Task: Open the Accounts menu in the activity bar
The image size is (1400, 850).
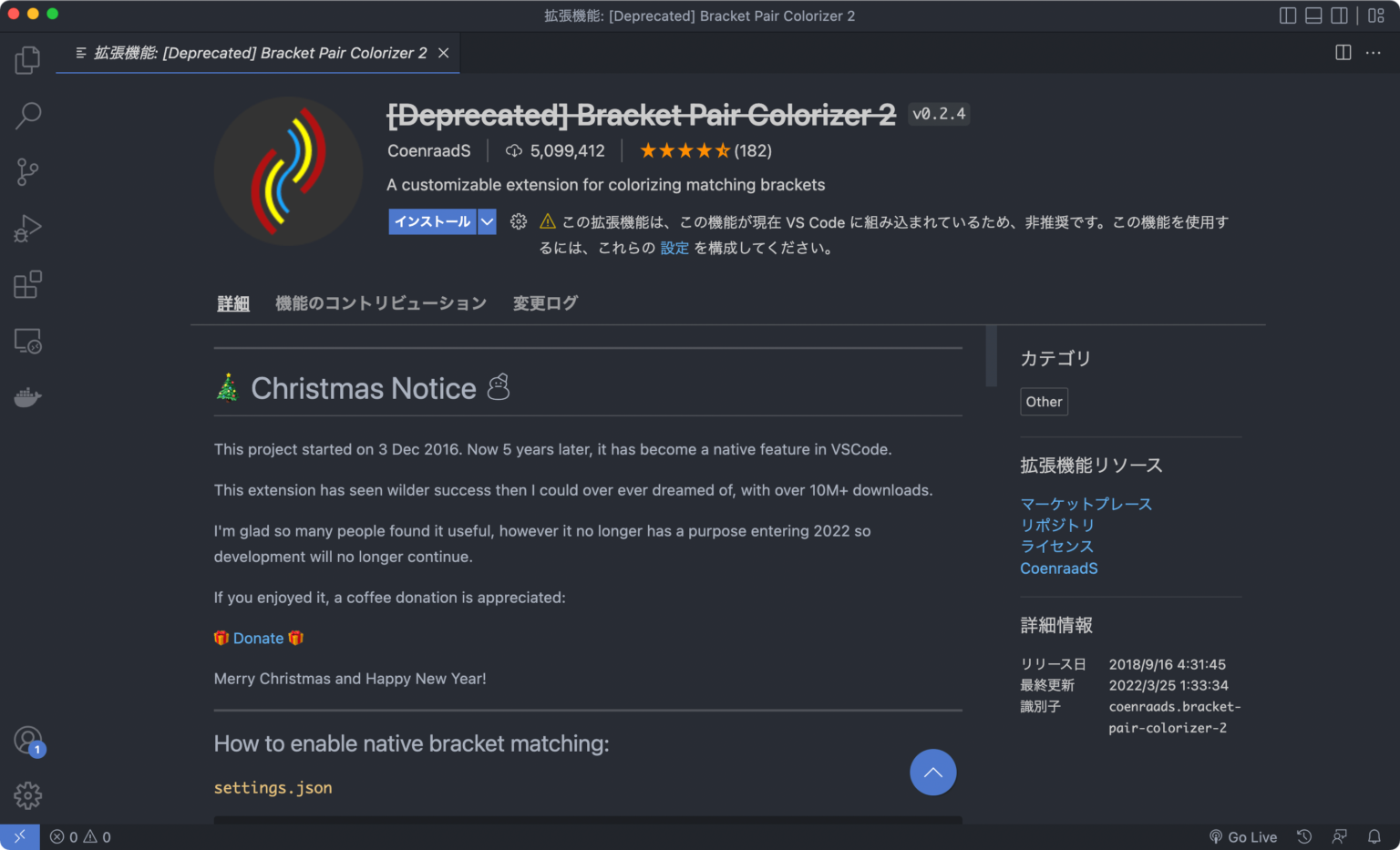Action: [27, 740]
